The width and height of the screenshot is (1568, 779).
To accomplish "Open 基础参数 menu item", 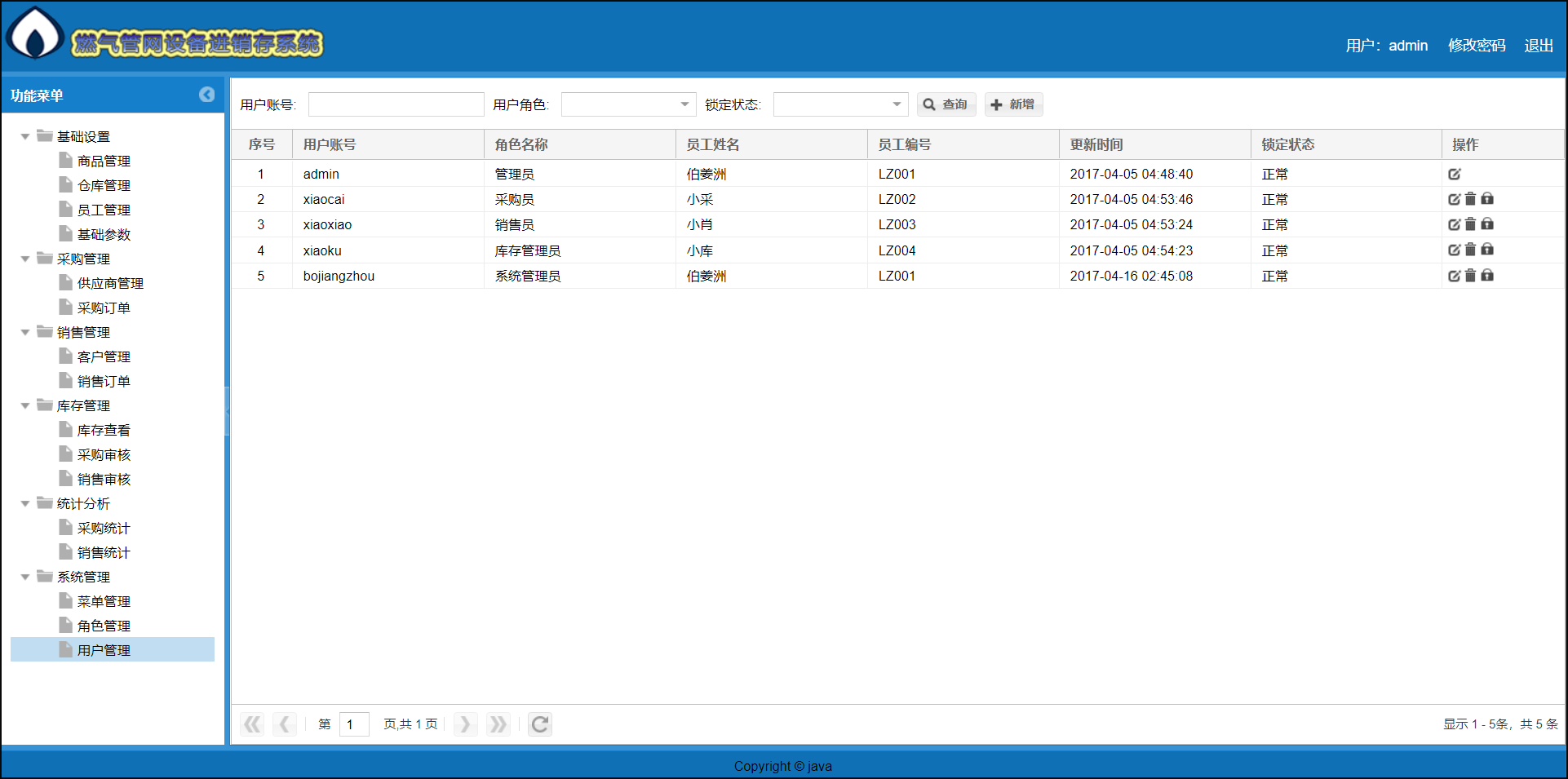I will click(x=104, y=234).
